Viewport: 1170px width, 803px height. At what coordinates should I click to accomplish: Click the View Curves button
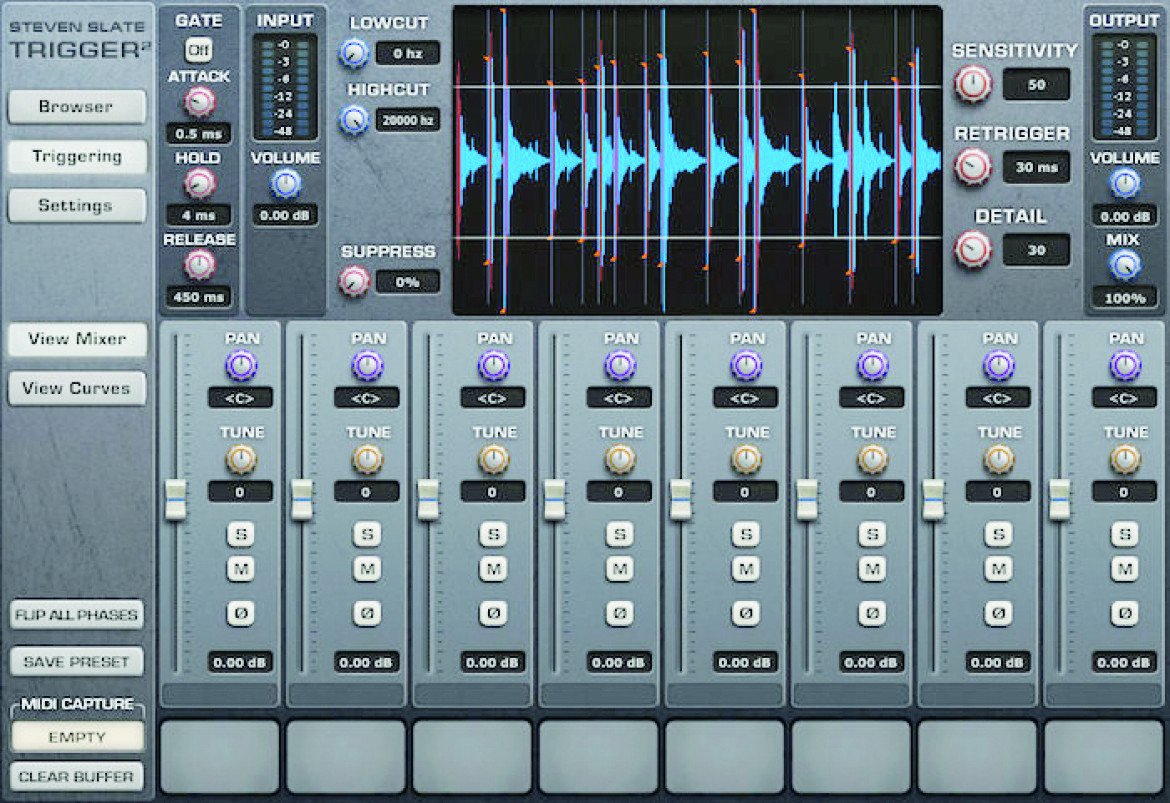(76, 389)
